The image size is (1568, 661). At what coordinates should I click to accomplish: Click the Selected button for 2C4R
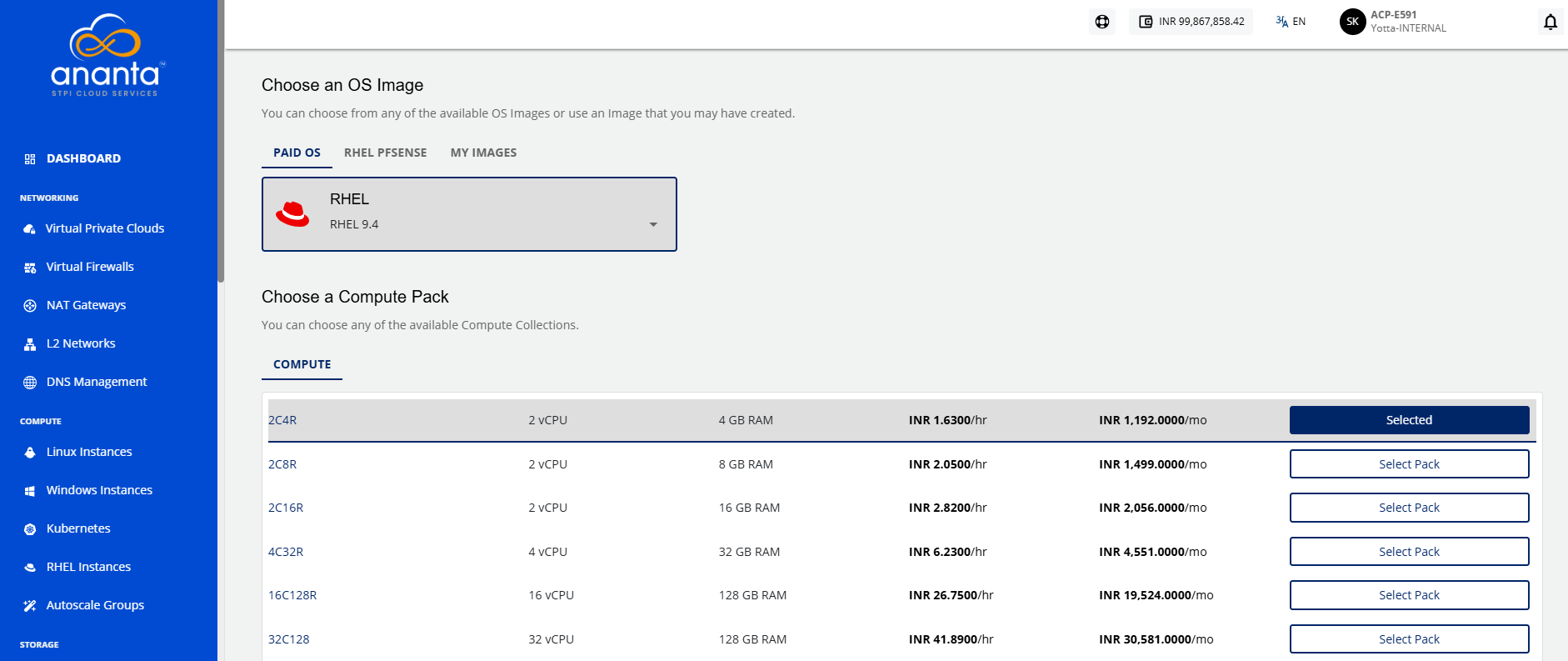tap(1410, 420)
